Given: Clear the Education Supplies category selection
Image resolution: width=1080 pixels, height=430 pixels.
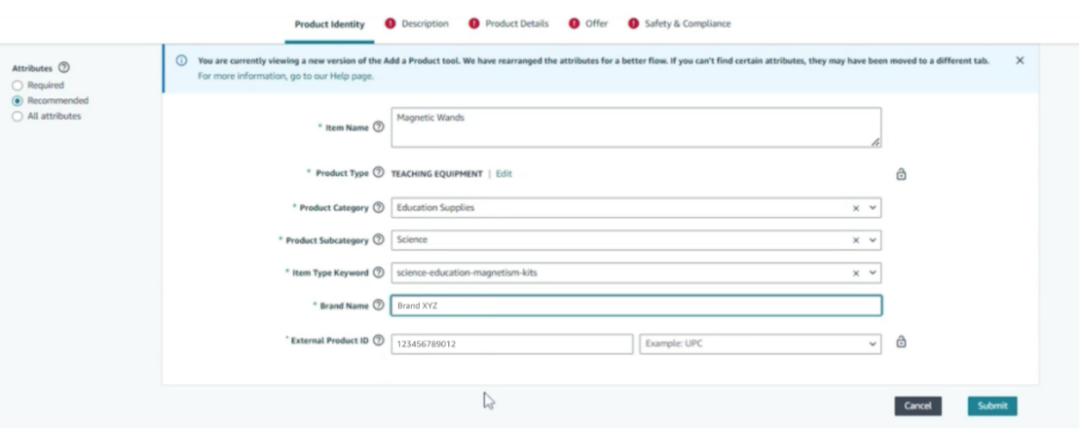Looking at the screenshot, I should (x=856, y=209).
